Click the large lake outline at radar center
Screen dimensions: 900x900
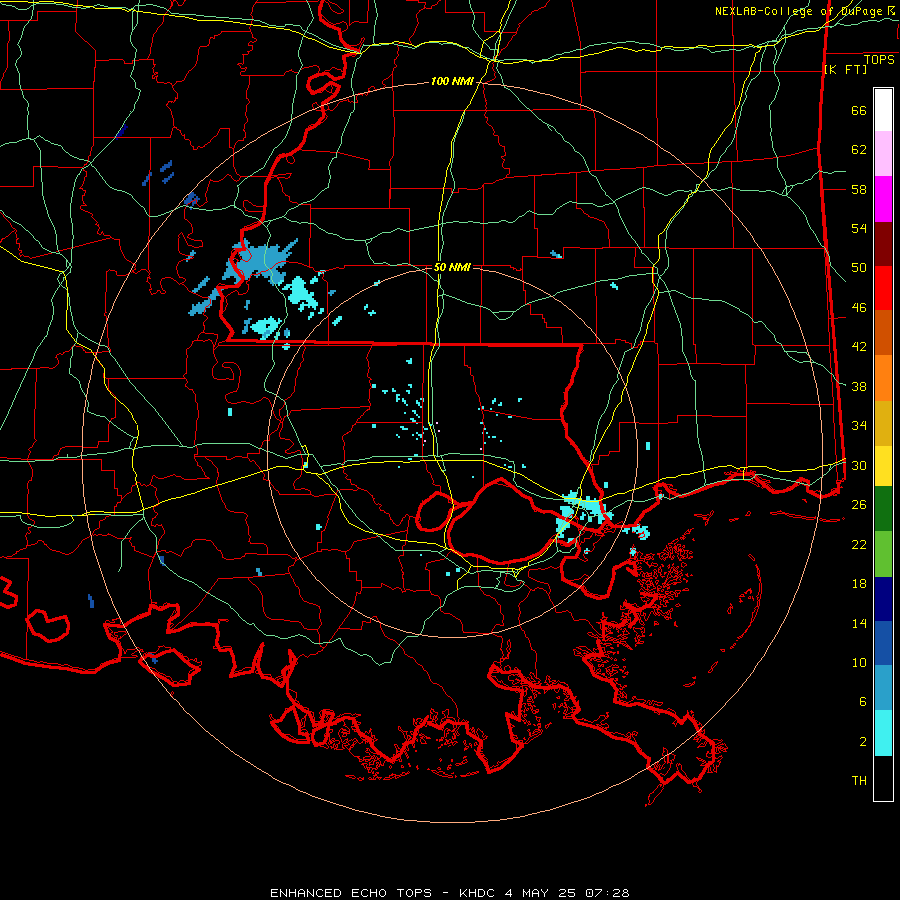tap(505, 521)
